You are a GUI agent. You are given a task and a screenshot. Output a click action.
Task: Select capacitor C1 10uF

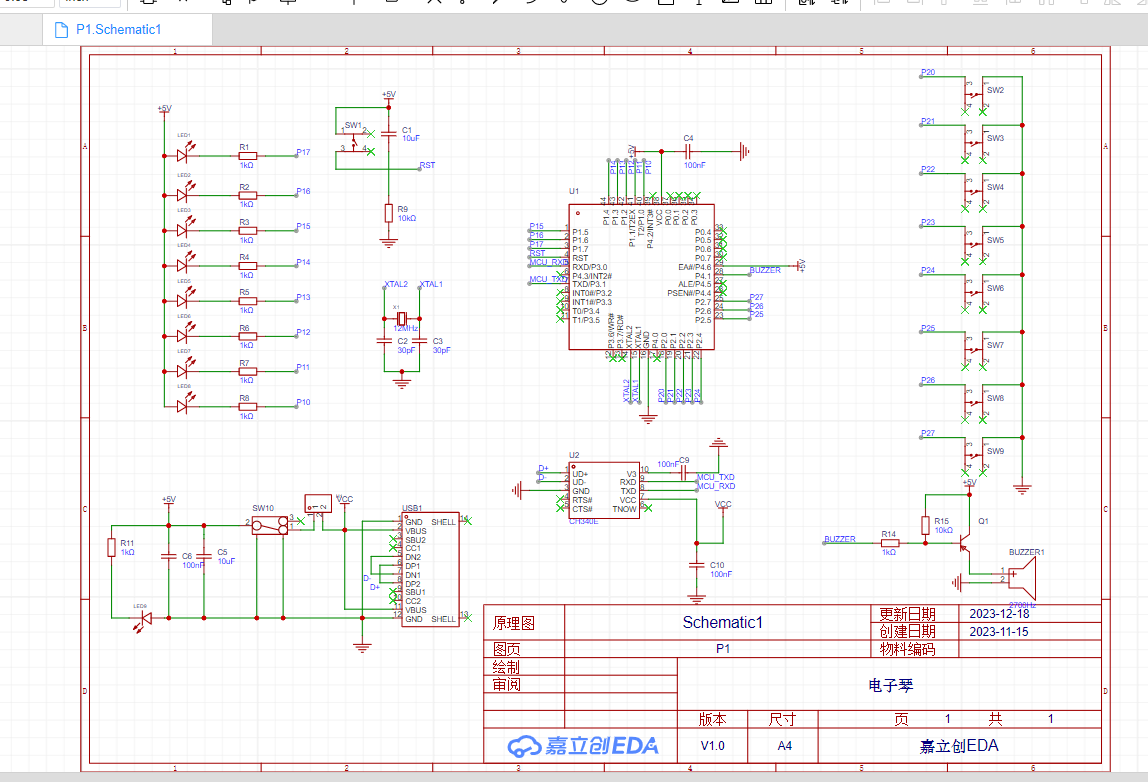click(389, 133)
